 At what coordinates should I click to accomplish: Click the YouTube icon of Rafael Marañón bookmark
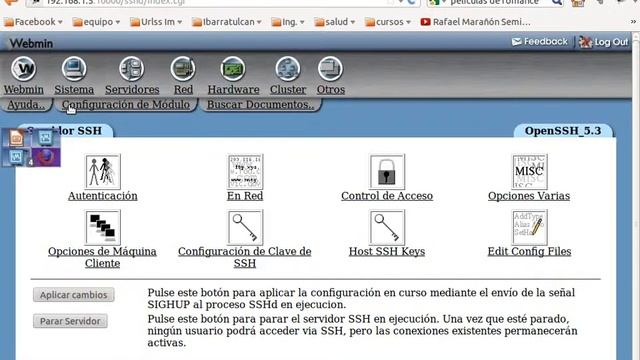click(x=425, y=22)
